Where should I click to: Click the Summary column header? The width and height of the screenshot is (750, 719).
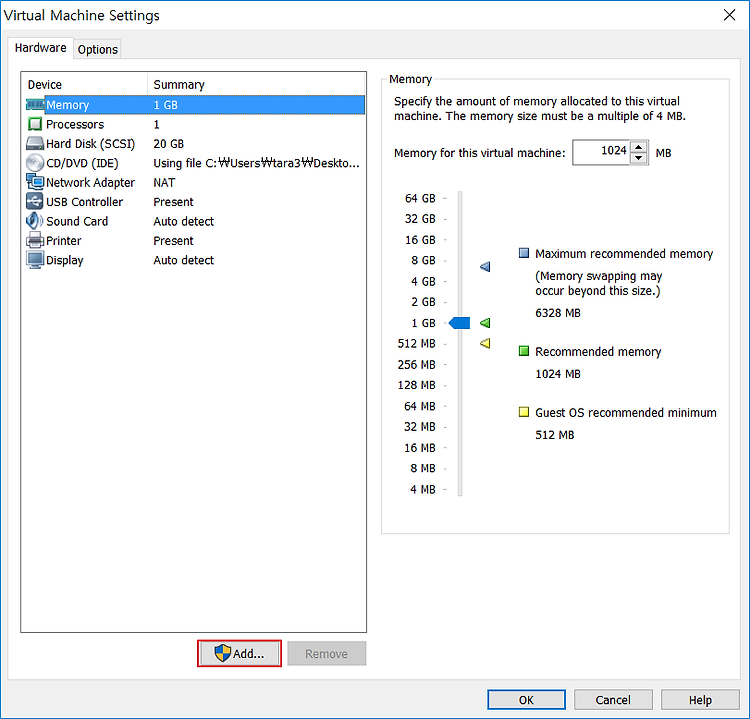coord(256,85)
